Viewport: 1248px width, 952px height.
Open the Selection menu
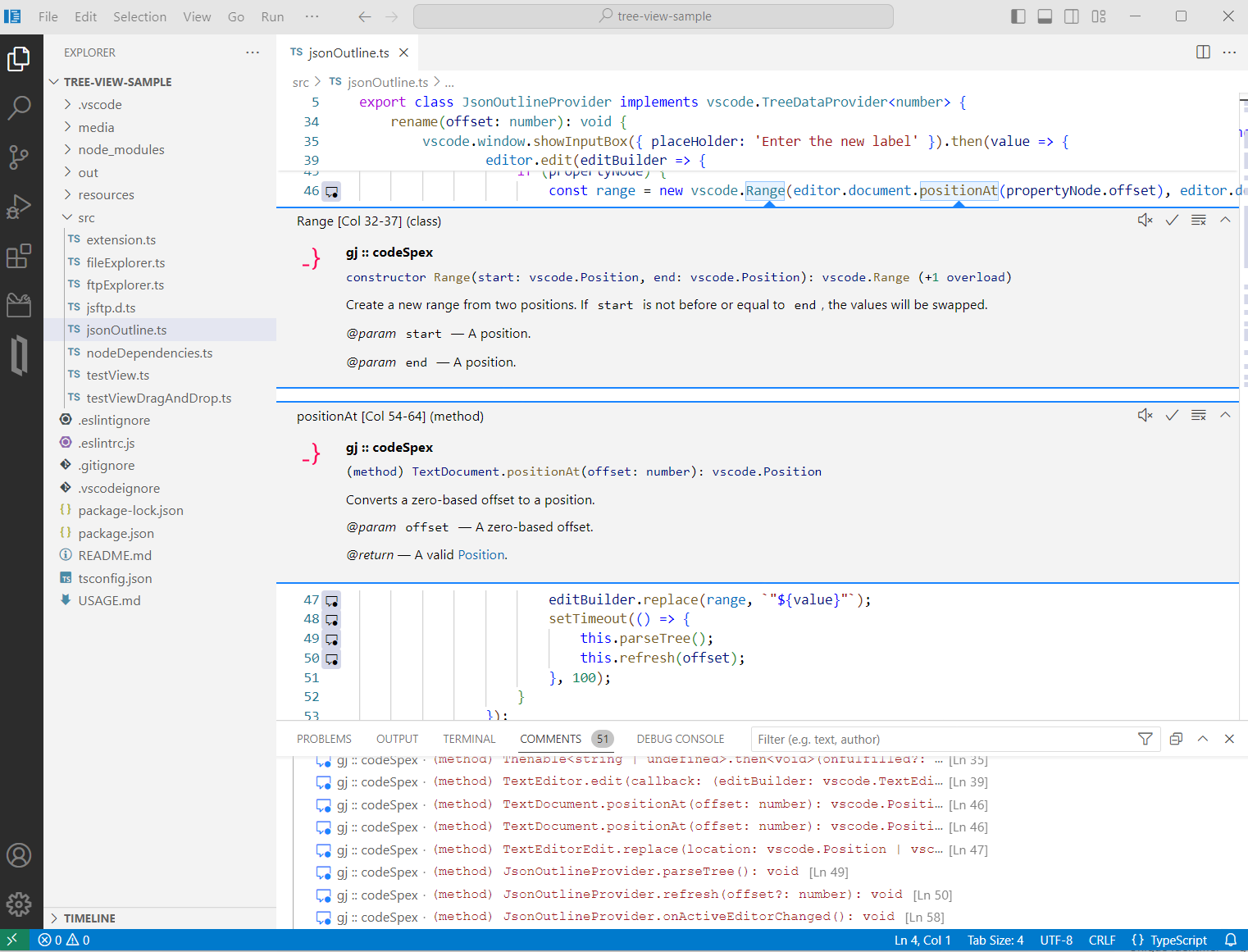coord(139,16)
